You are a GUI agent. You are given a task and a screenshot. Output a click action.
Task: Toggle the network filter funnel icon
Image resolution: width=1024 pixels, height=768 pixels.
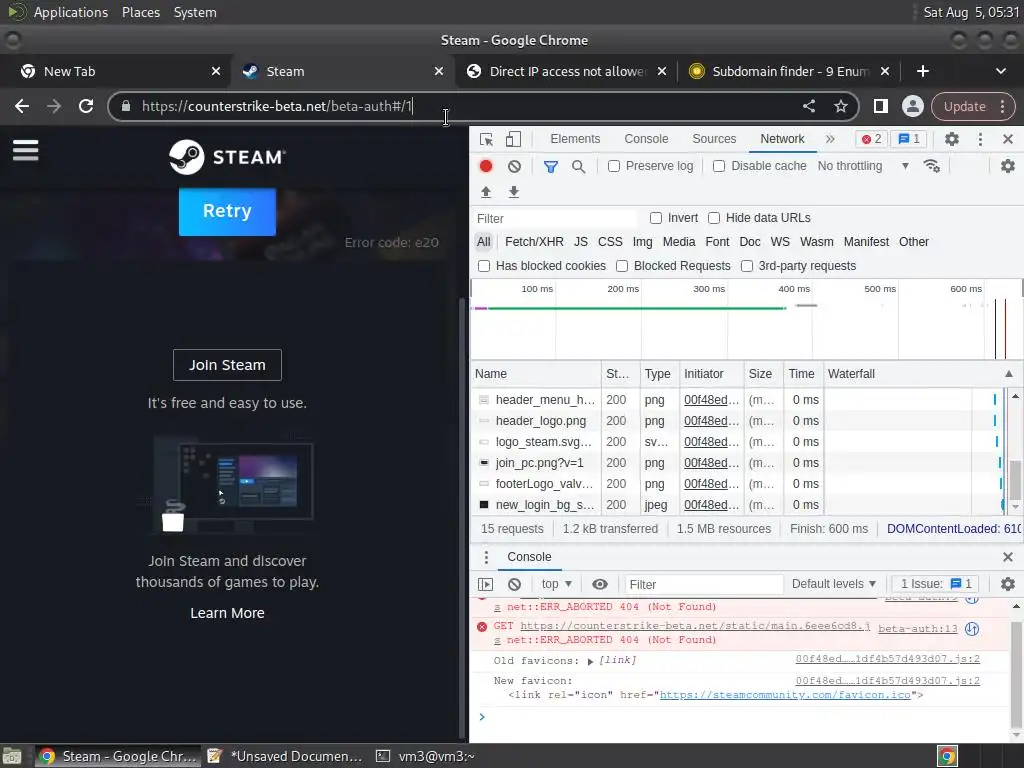click(x=551, y=167)
